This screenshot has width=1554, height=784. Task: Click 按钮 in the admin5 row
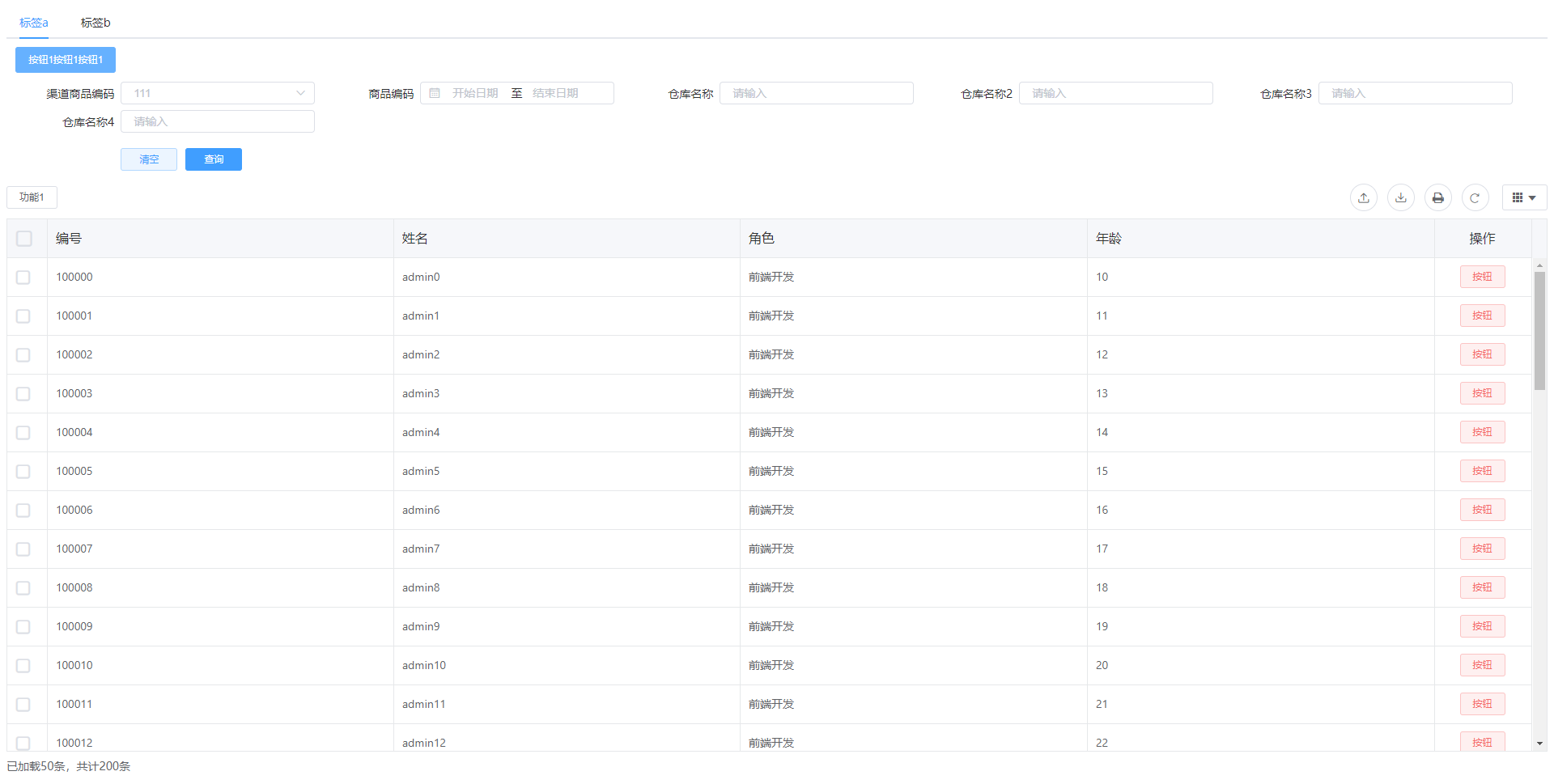point(1483,471)
